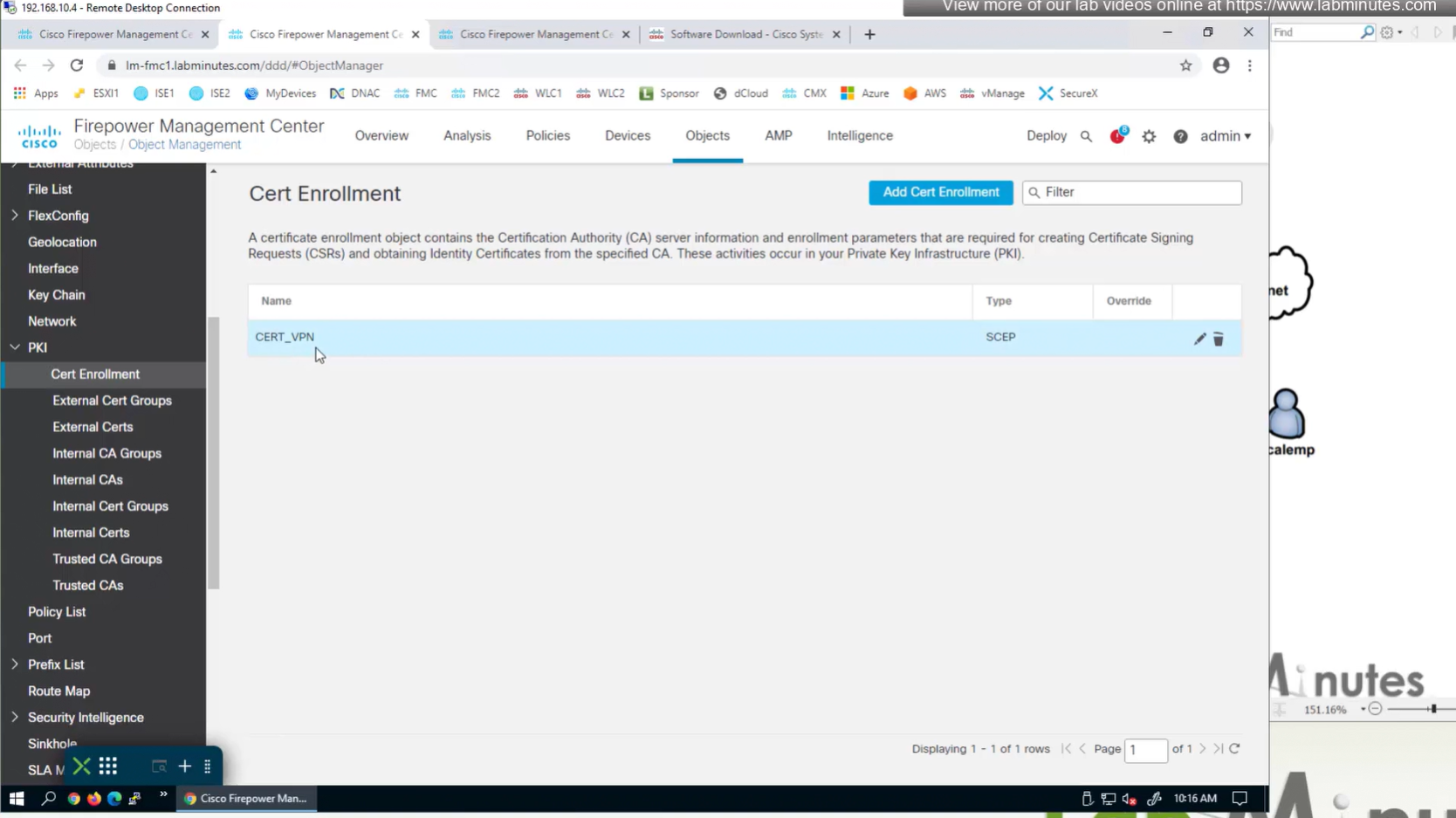Click the search magnifier icon beside Deploy
This screenshot has height=818, width=1456.
[x=1086, y=136]
